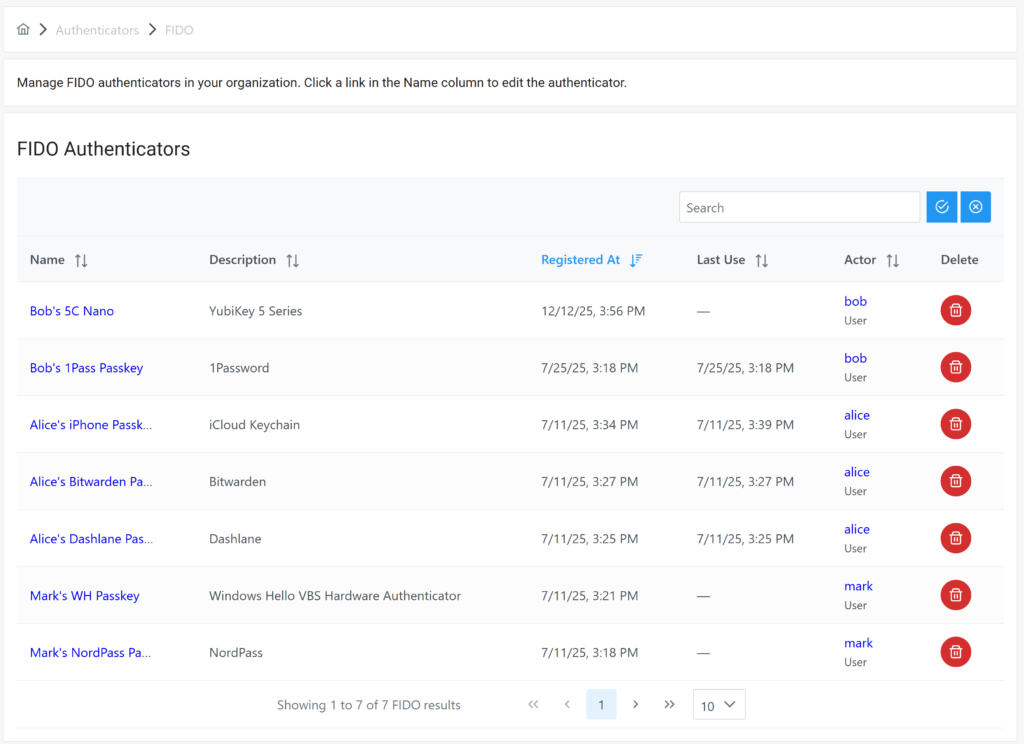1024x744 pixels.
Task: Select the YubiKey 5 Series description cell
Action: pyautogui.click(x=255, y=311)
